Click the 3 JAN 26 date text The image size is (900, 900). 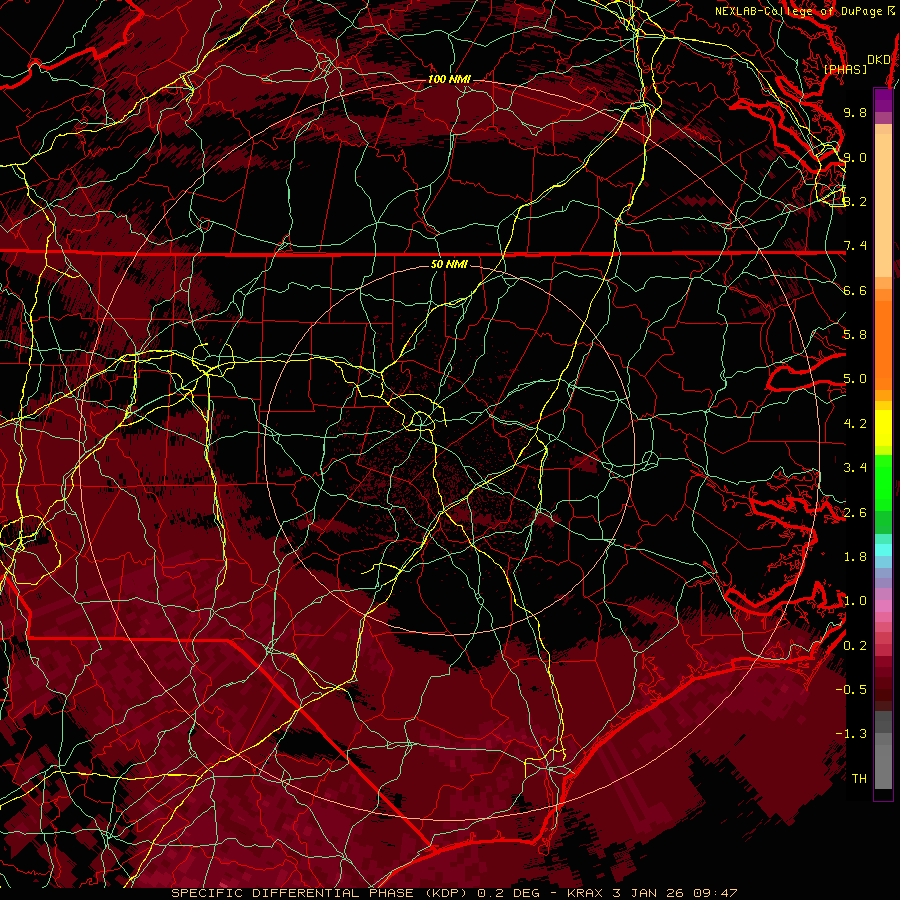(646, 893)
